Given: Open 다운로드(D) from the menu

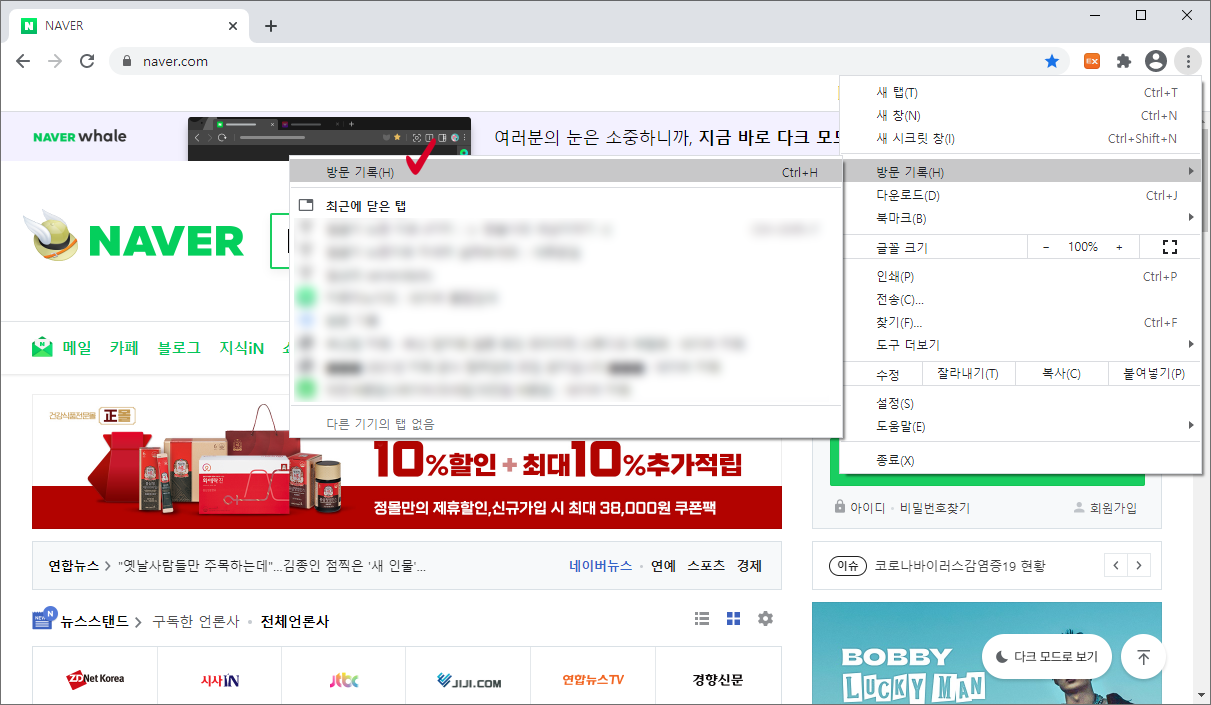Looking at the screenshot, I should pos(1021,195).
